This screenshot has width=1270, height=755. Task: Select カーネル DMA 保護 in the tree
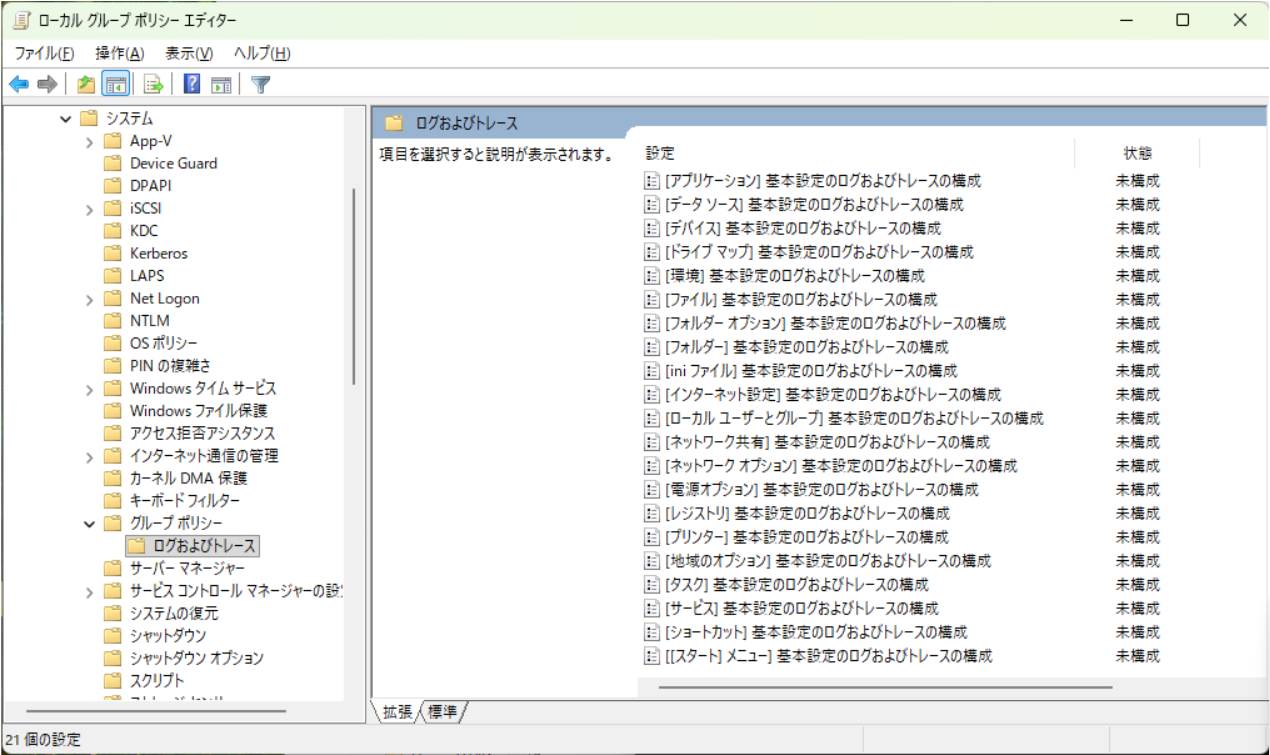pyautogui.click(x=188, y=478)
